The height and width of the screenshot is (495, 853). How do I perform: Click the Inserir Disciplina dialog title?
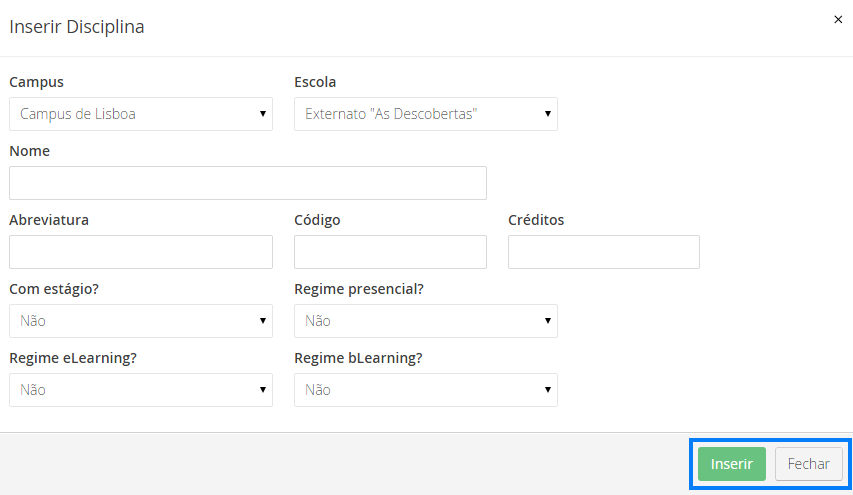pyautogui.click(x=77, y=27)
